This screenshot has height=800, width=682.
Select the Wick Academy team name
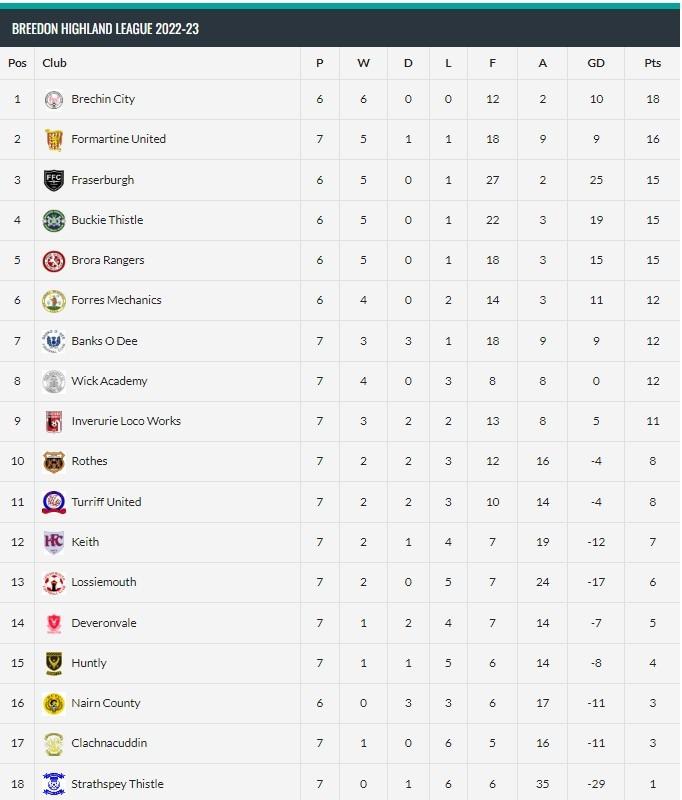tap(109, 381)
